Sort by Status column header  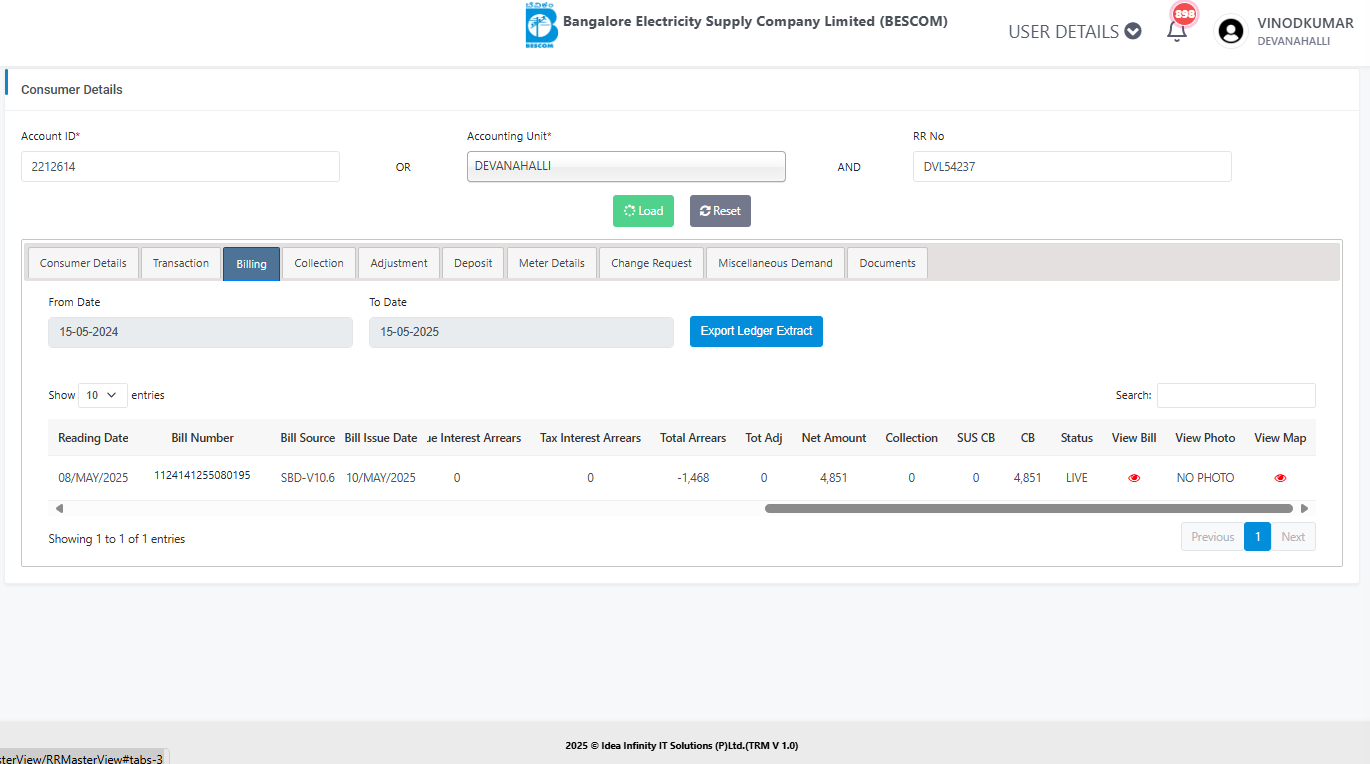[1077, 438]
